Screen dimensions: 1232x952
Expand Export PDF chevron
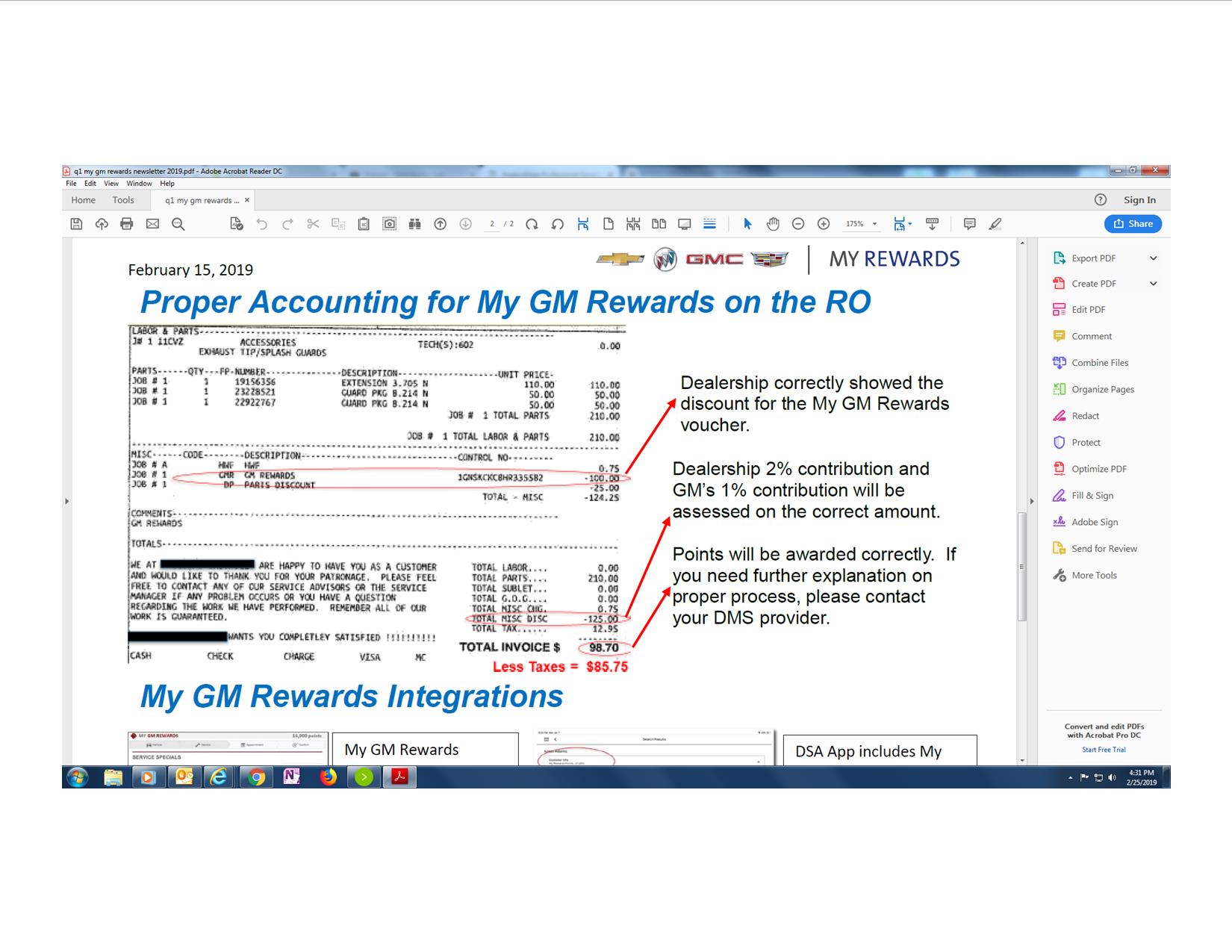tap(1154, 258)
